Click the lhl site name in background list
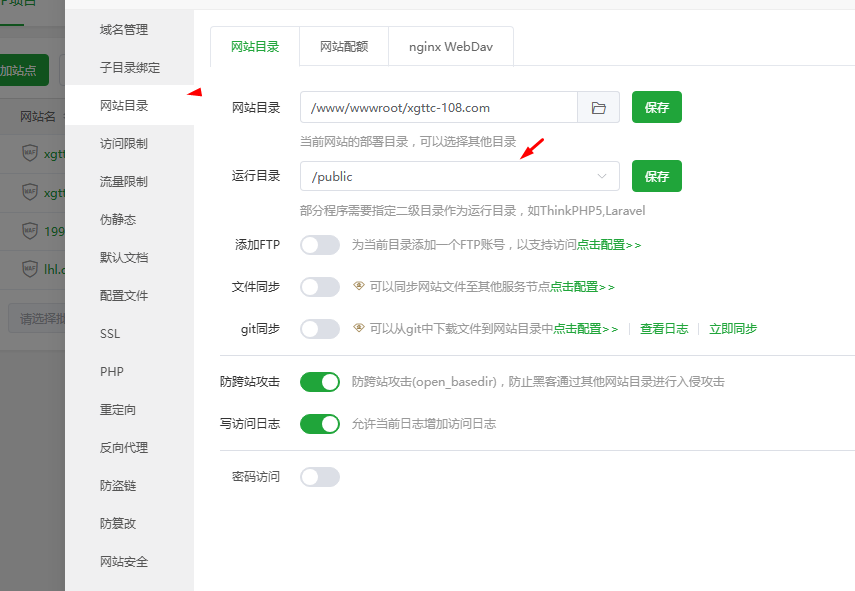Viewport: 855px width, 591px height. click(x=54, y=269)
